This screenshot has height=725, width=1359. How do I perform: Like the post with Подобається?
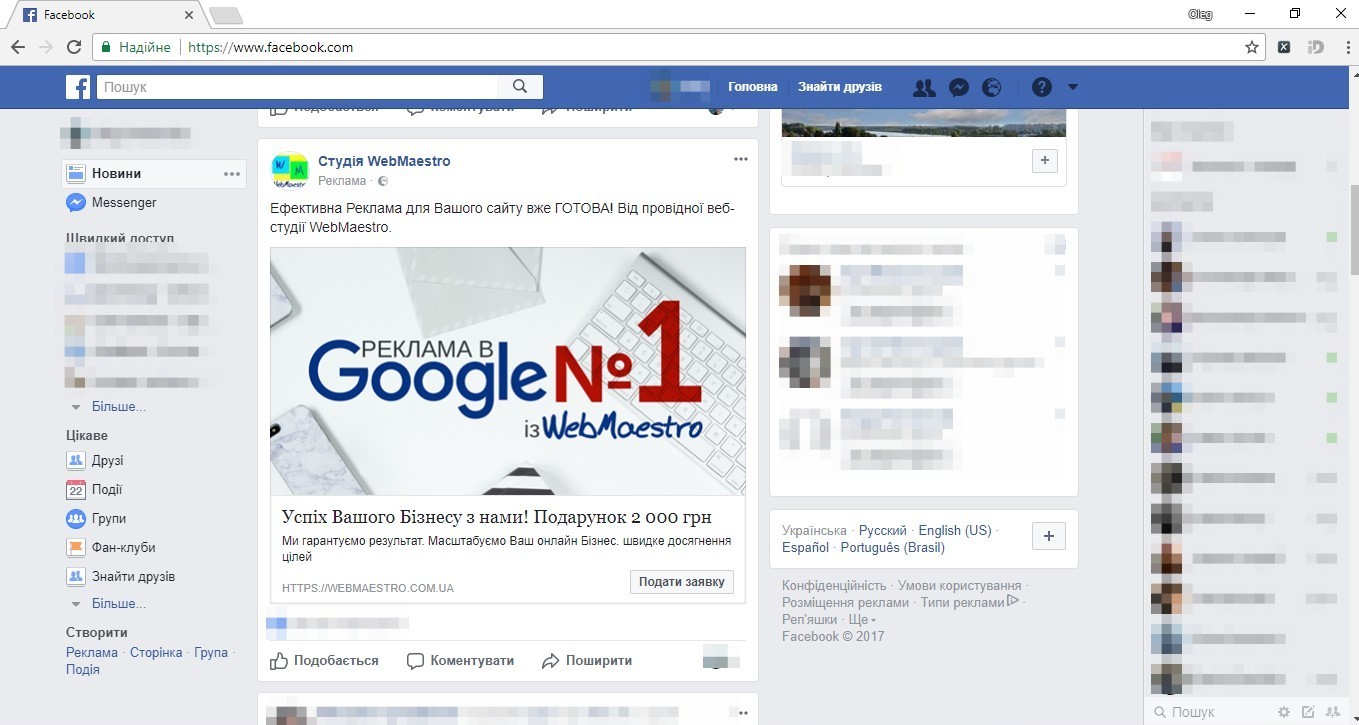point(325,661)
